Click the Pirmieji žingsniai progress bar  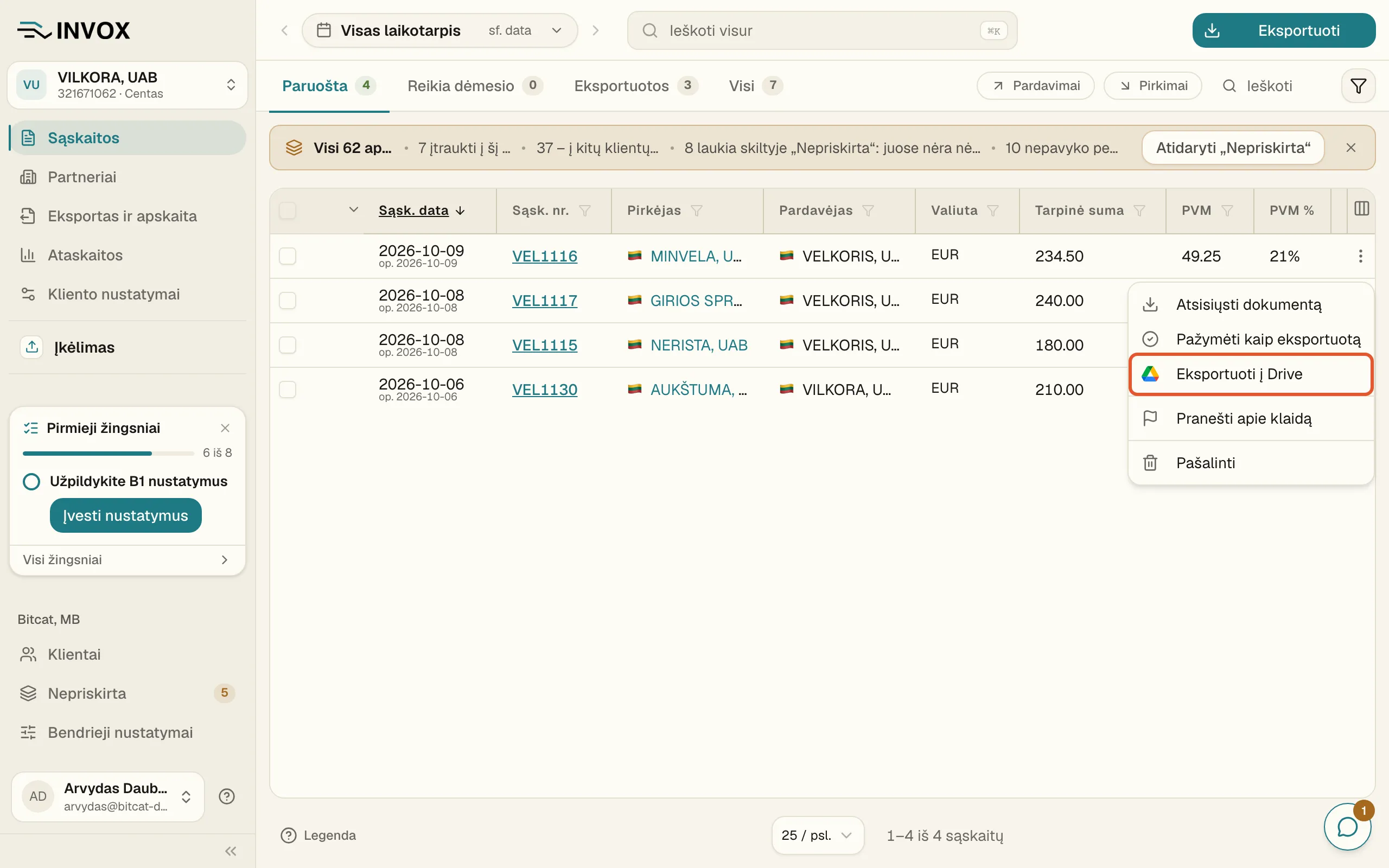(109, 453)
